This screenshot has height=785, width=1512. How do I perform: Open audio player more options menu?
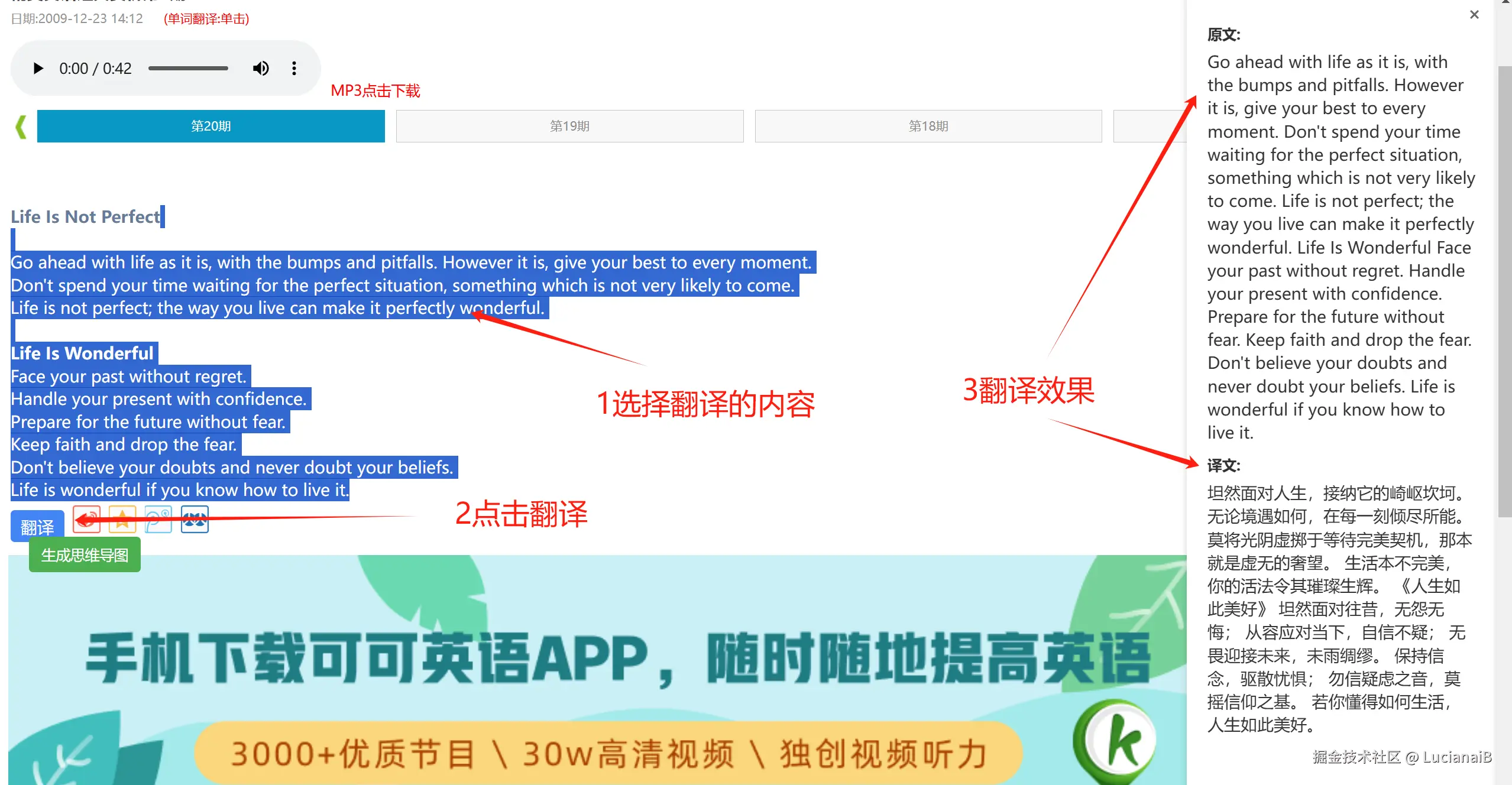point(294,69)
